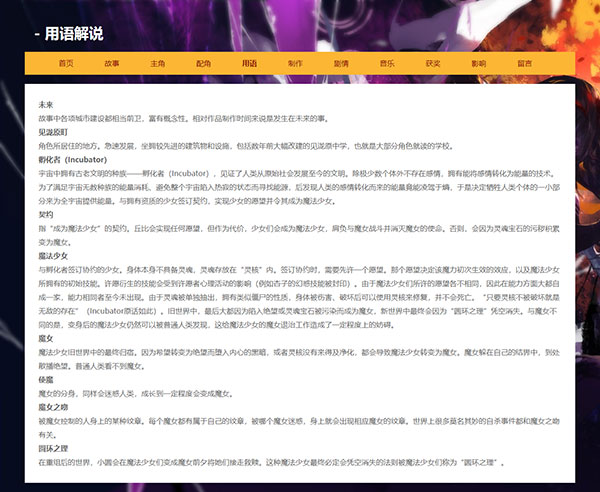600x492 pixels.
Task: Click the 契约 term heading
Action: coord(46,214)
